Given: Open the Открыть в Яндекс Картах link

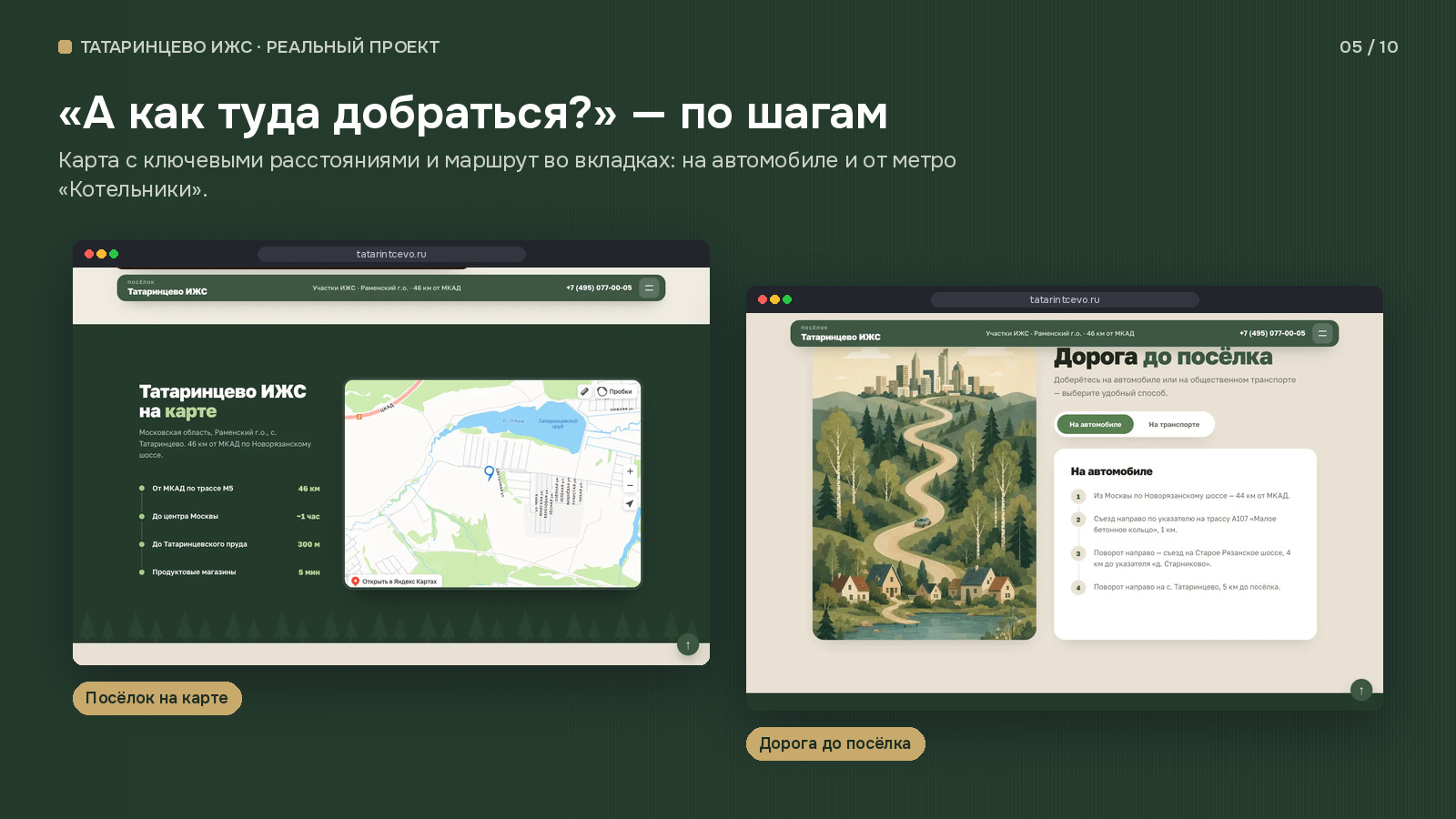Looking at the screenshot, I should tap(394, 581).
